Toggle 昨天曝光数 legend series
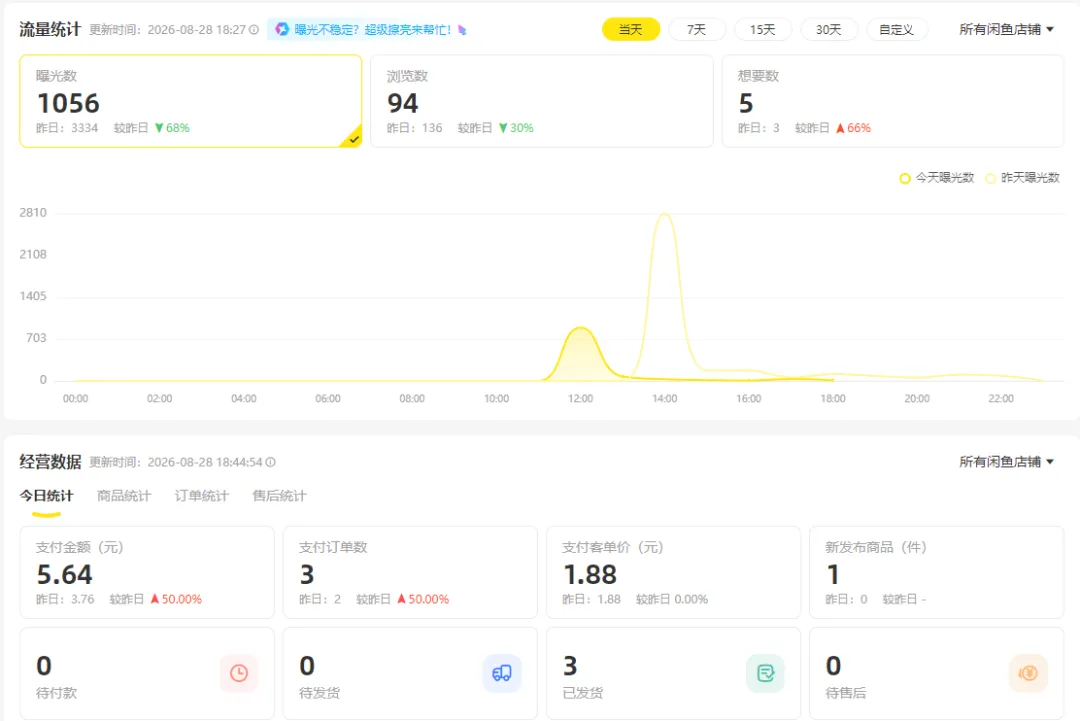The image size is (1080, 721). pyautogui.click(x=1022, y=178)
